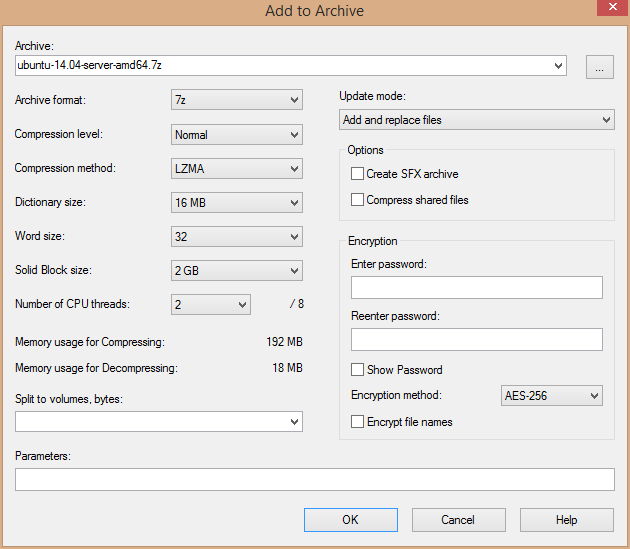Tick the Compress shared files checkbox
The height and width of the screenshot is (549, 630).
(x=357, y=200)
